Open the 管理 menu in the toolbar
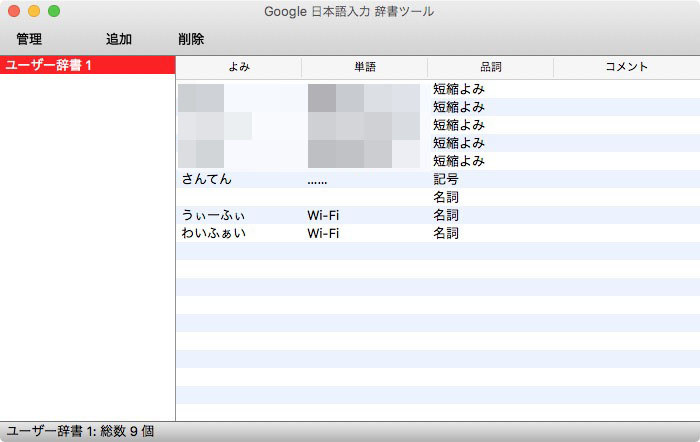This screenshot has height=442, width=700. tap(29, 39)
